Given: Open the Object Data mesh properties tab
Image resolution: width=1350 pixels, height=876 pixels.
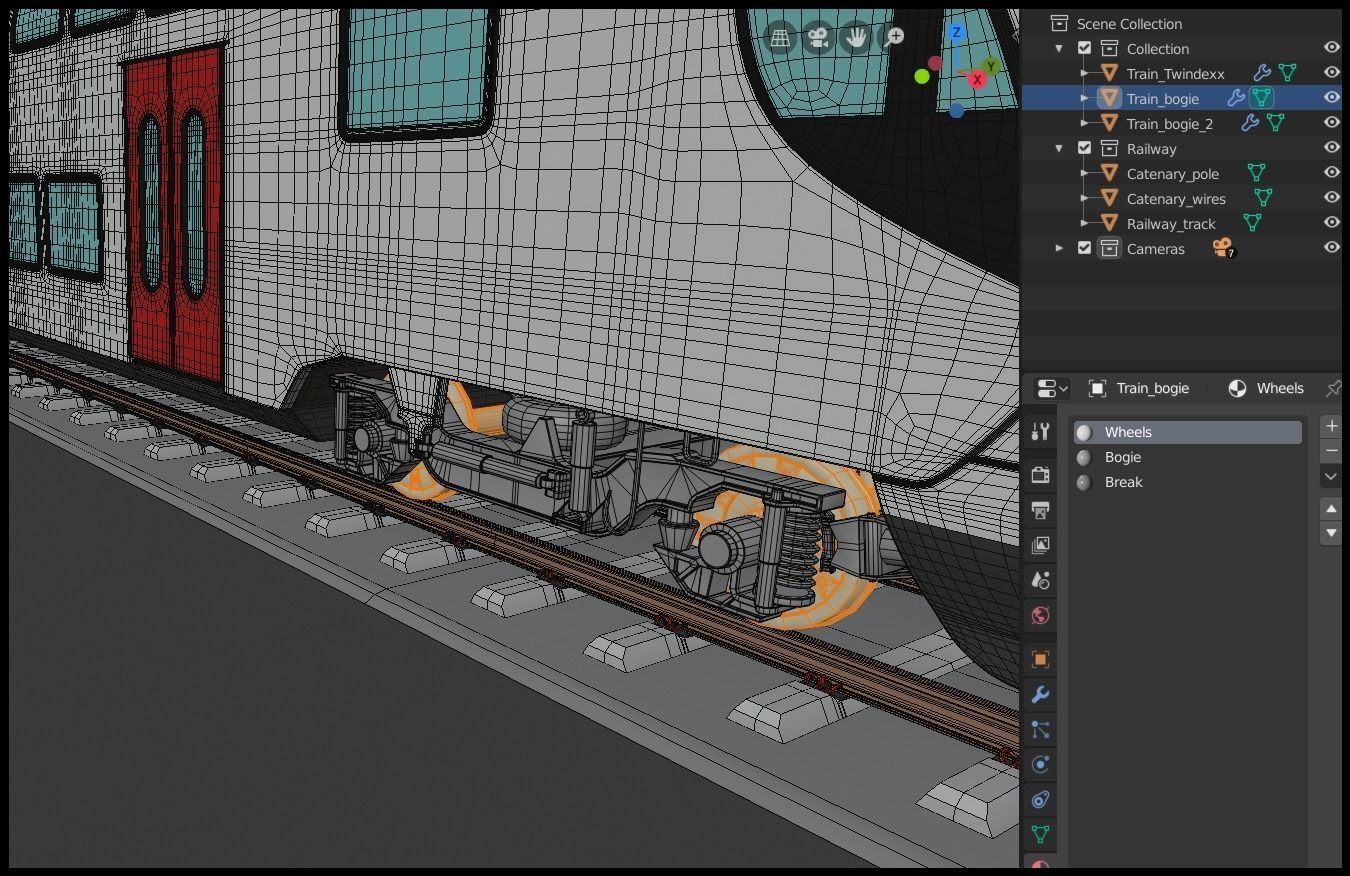Looking at the screenshot, I should (x=1040, y=834).
